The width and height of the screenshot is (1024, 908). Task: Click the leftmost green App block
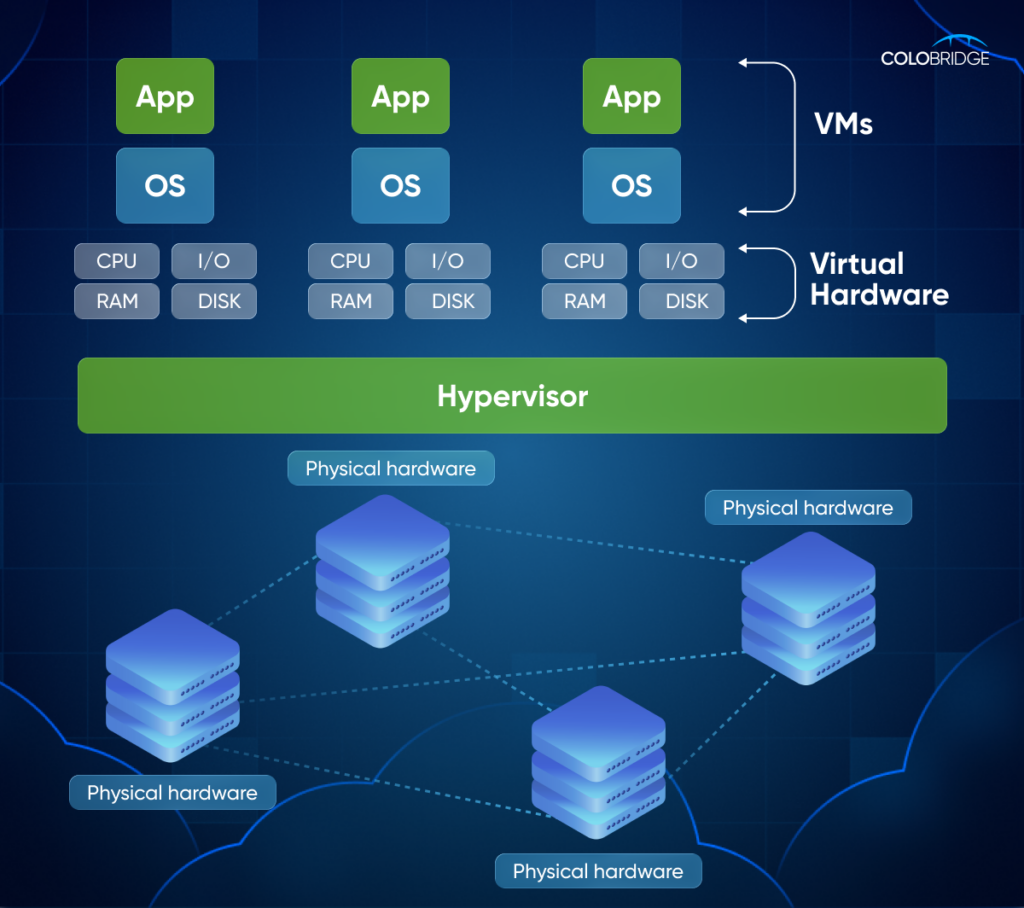click(x=165, y=96)
